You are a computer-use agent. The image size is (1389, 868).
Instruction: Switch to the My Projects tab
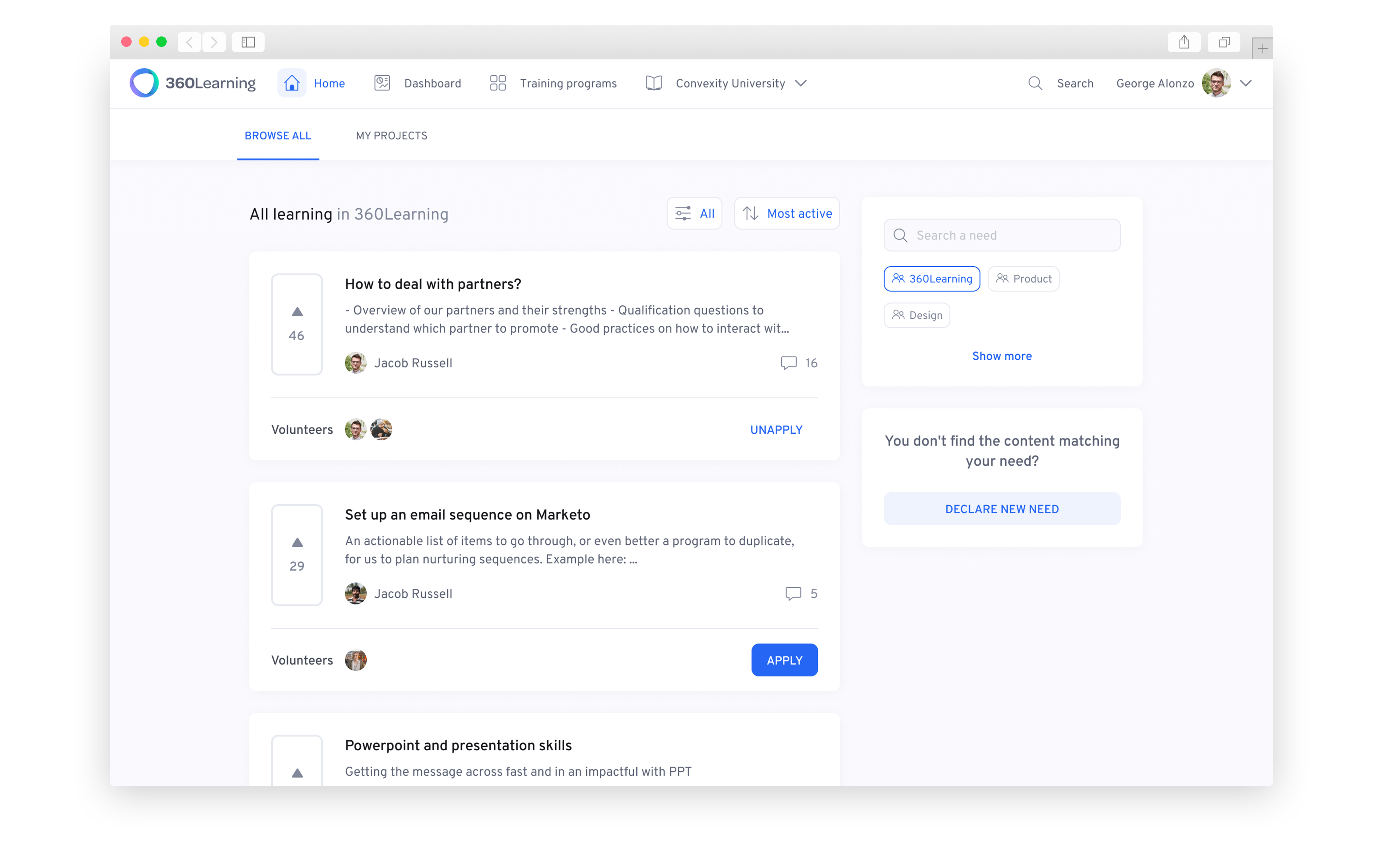pyautogui.click(x=391, y=136)
